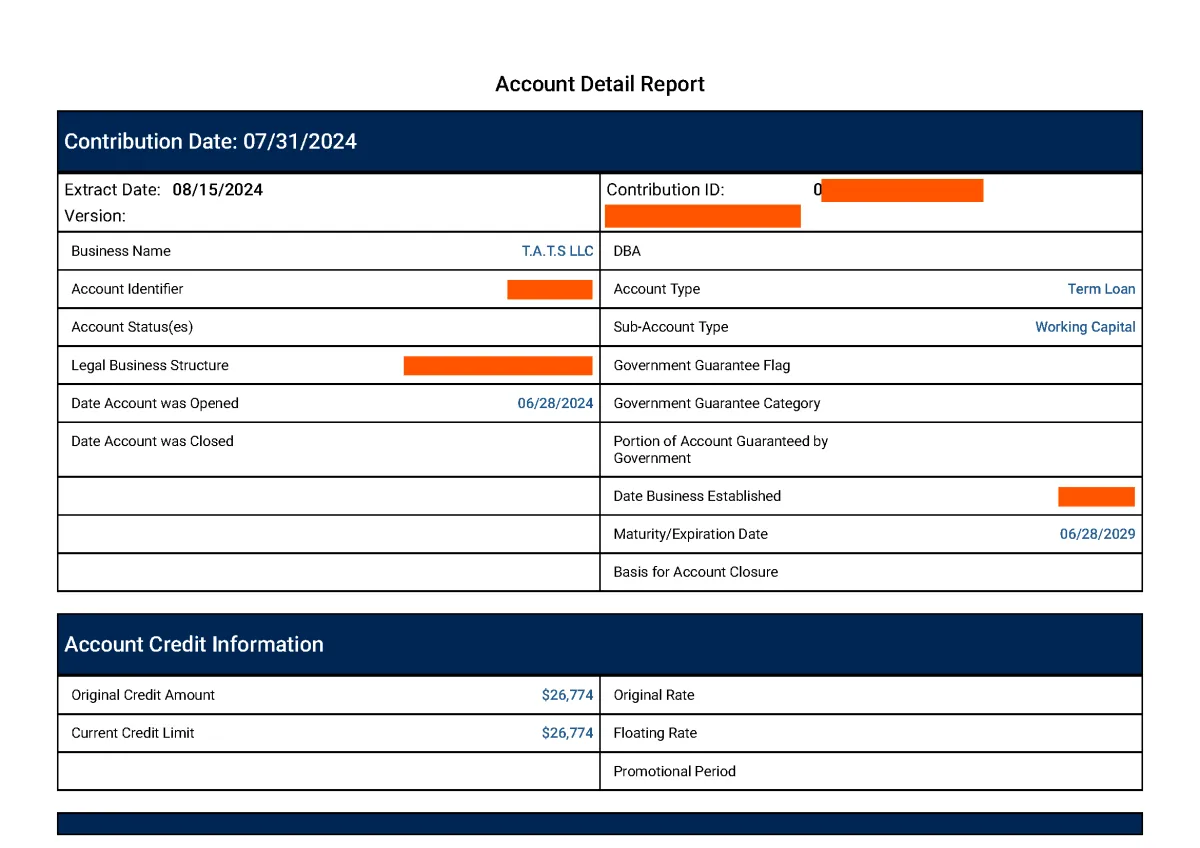
Task: Click the Version label
Action: pos(95,215)
